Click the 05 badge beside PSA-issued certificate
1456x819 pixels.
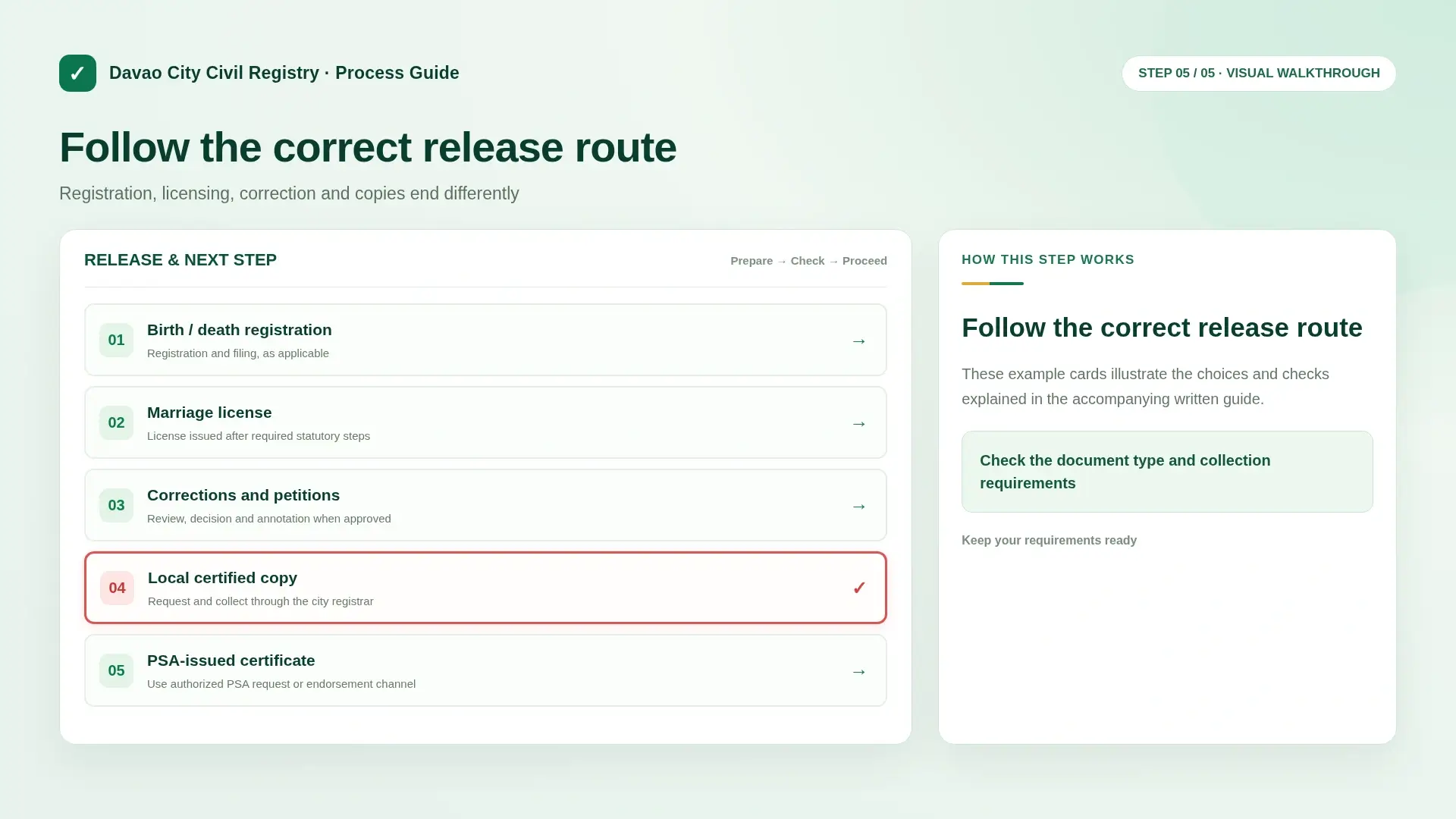point(116,670)
